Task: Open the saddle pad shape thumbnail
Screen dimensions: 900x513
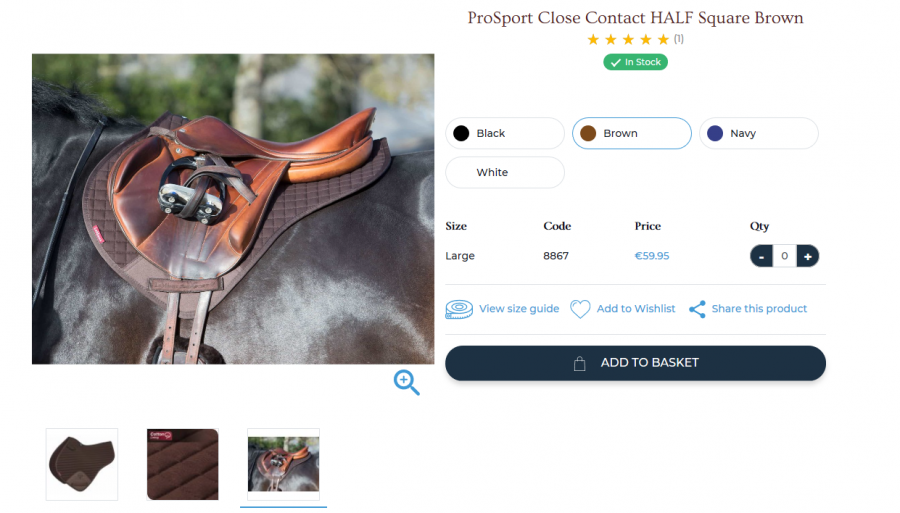Action: (82, 464)
